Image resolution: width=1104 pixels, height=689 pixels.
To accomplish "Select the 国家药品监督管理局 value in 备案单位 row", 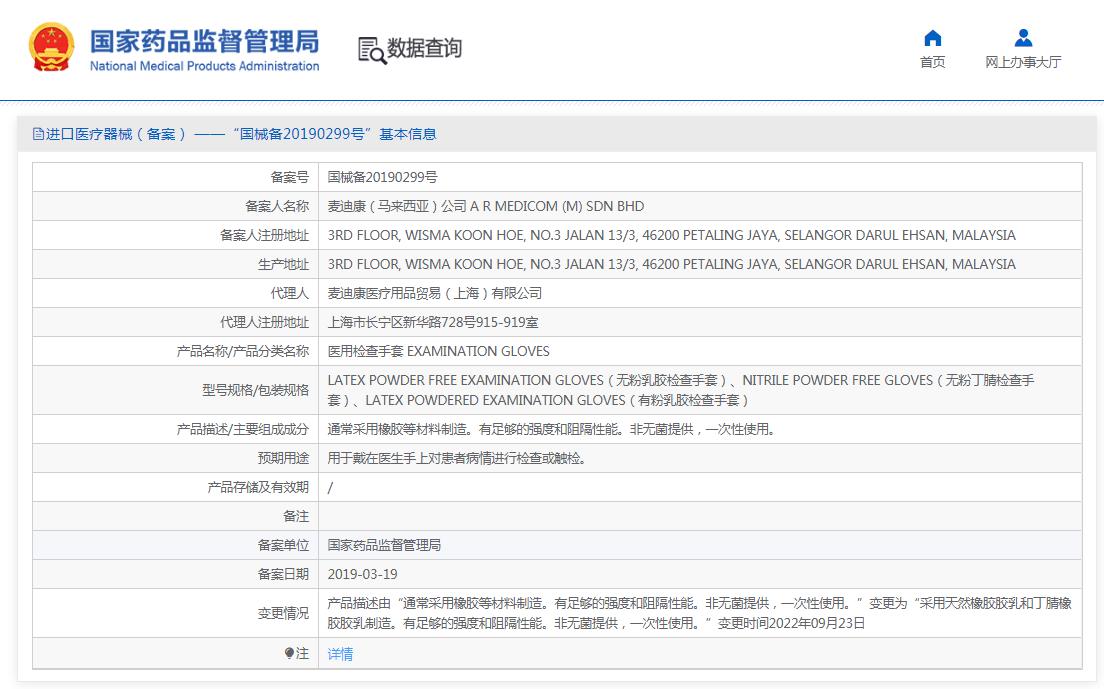I will pos(384,545).
